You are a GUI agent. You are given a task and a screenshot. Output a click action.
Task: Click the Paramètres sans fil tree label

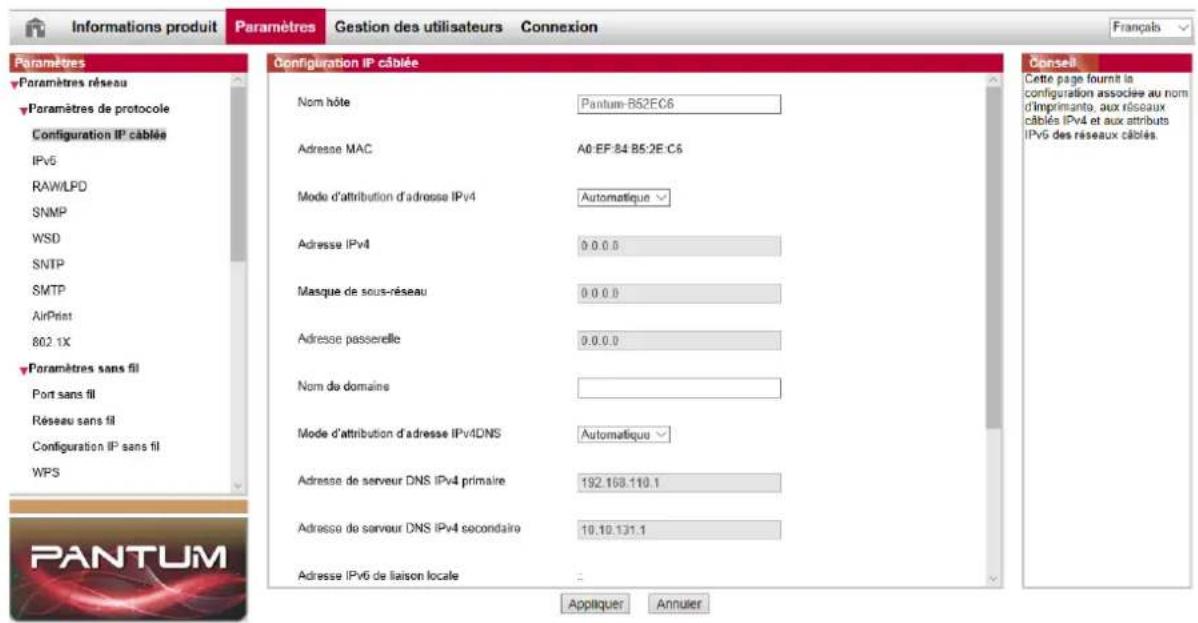coord(84,368)
